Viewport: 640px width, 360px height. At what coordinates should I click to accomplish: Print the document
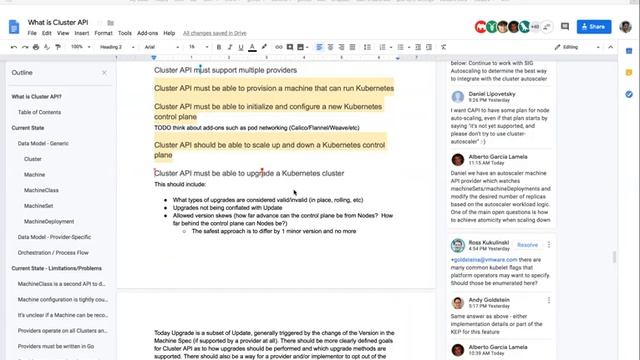coord(36,47)
